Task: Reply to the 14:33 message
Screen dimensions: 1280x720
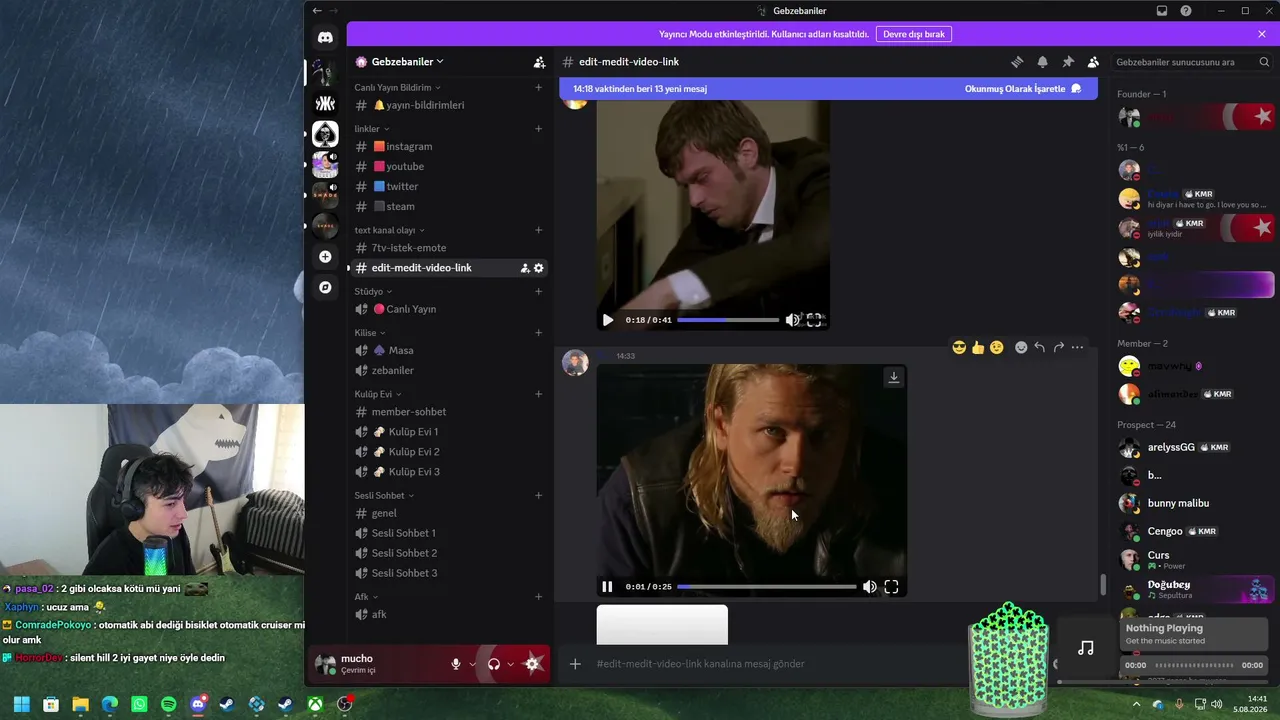Action: point(1040,347)
